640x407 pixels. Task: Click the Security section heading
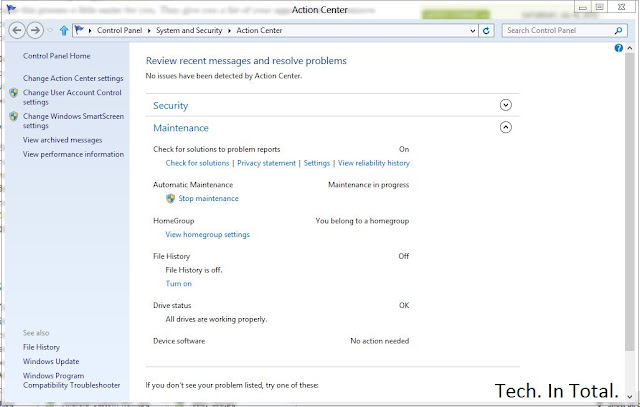[171, 106]
